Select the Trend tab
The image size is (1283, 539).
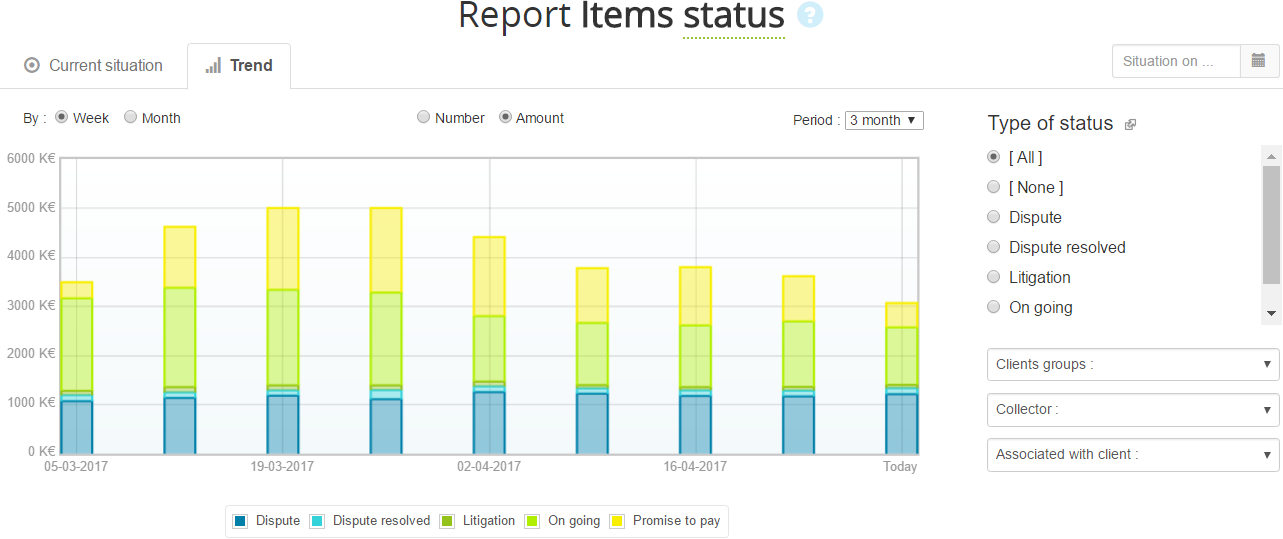[x=239, y=66]
